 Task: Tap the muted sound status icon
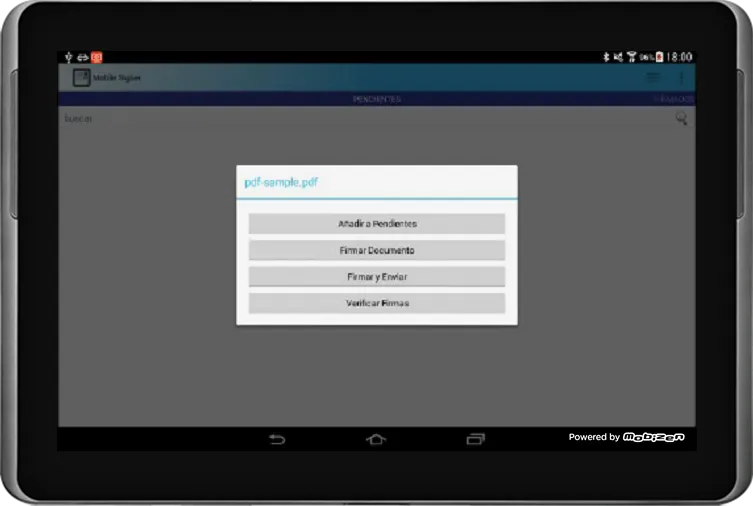[618, 57]
